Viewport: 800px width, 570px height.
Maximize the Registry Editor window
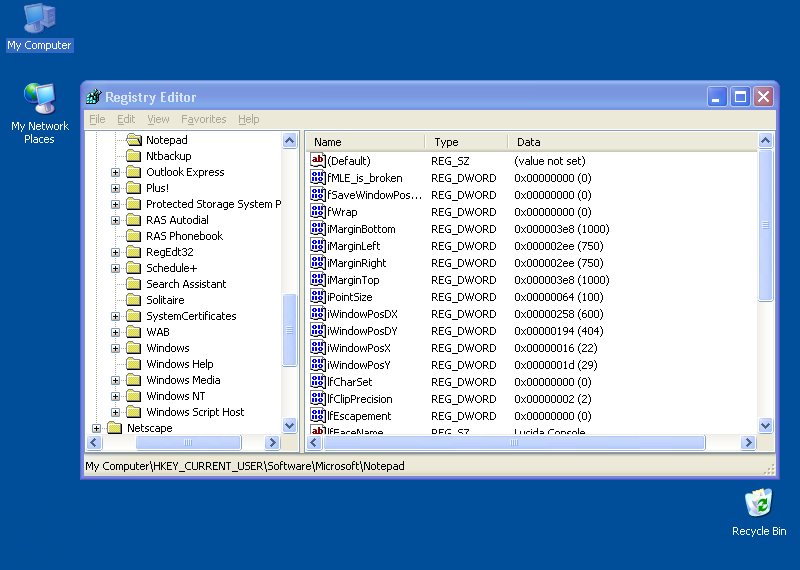740,96
